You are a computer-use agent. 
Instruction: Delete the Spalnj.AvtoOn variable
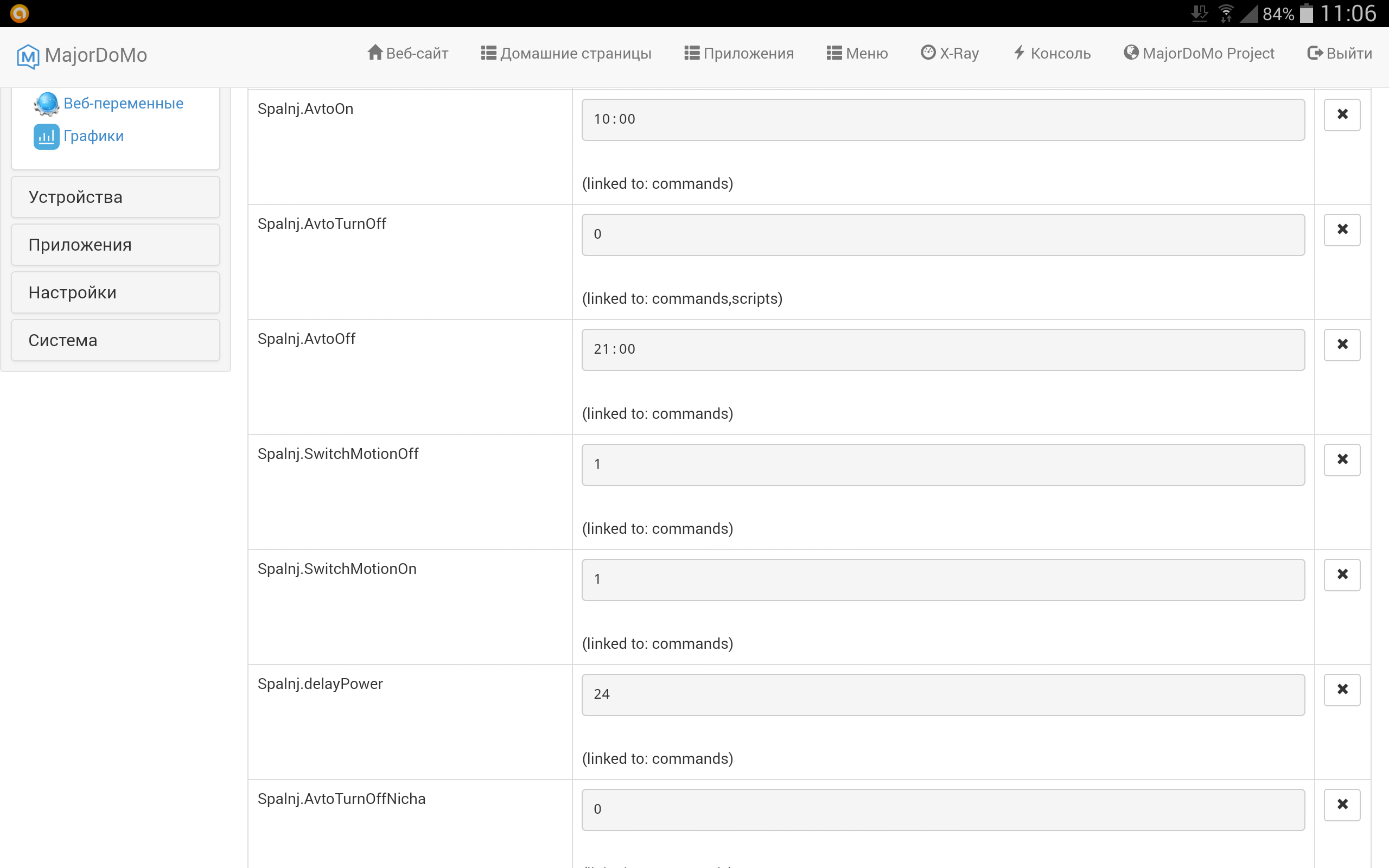pos(1342,114)
